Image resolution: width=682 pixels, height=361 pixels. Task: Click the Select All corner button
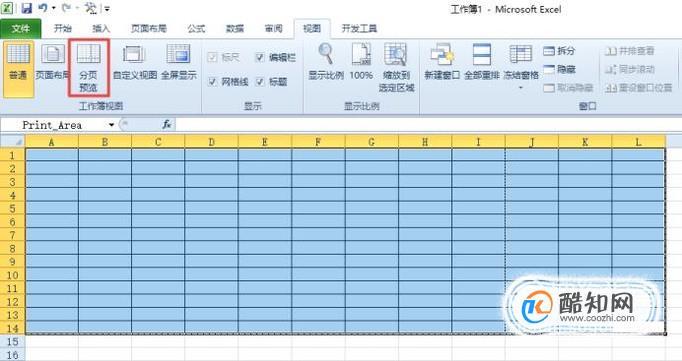coord(13,142)
